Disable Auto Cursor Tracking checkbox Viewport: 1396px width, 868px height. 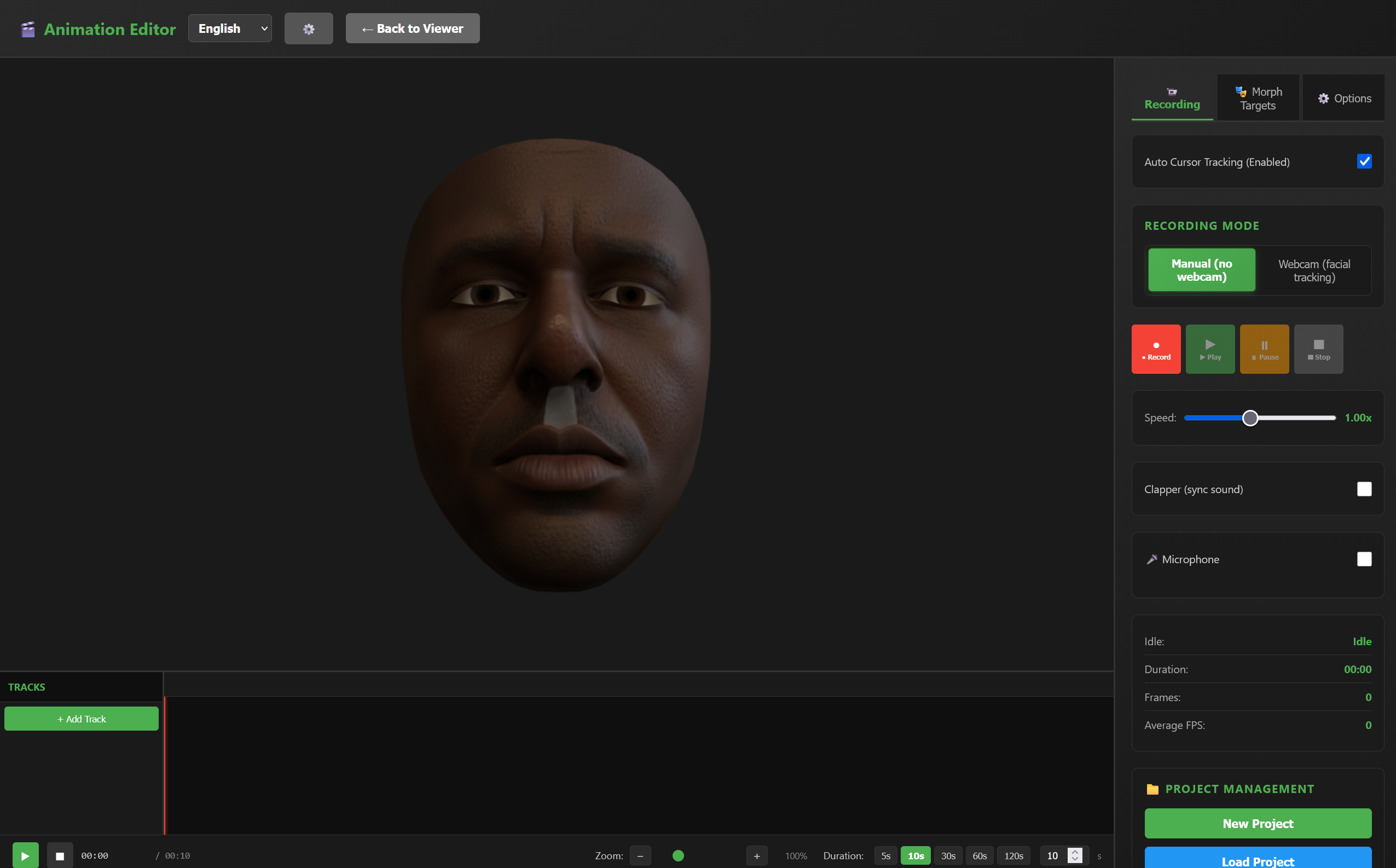click(1364, 161)
